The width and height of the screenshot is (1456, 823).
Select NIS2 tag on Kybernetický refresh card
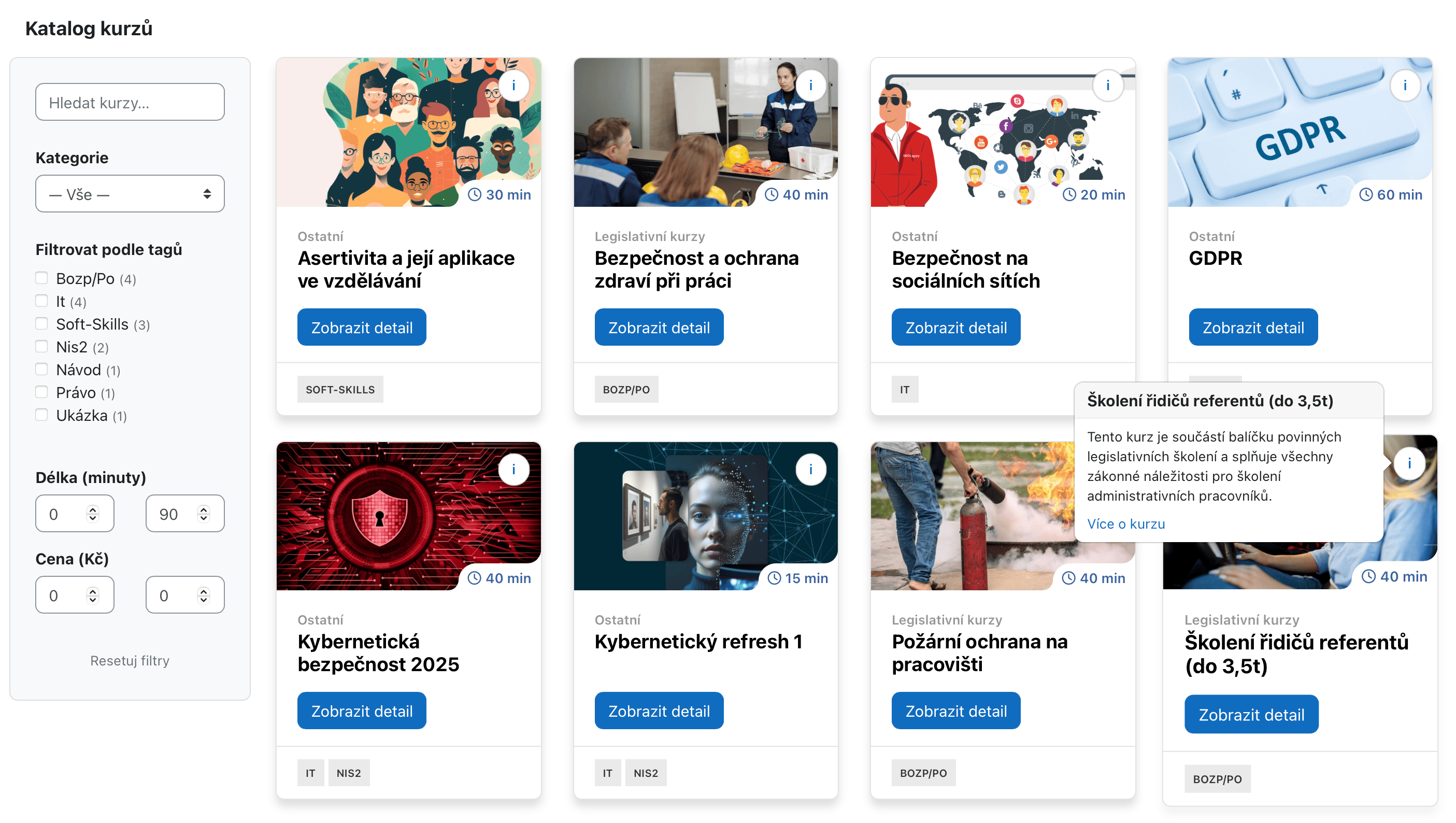click(x=646, y=773)
